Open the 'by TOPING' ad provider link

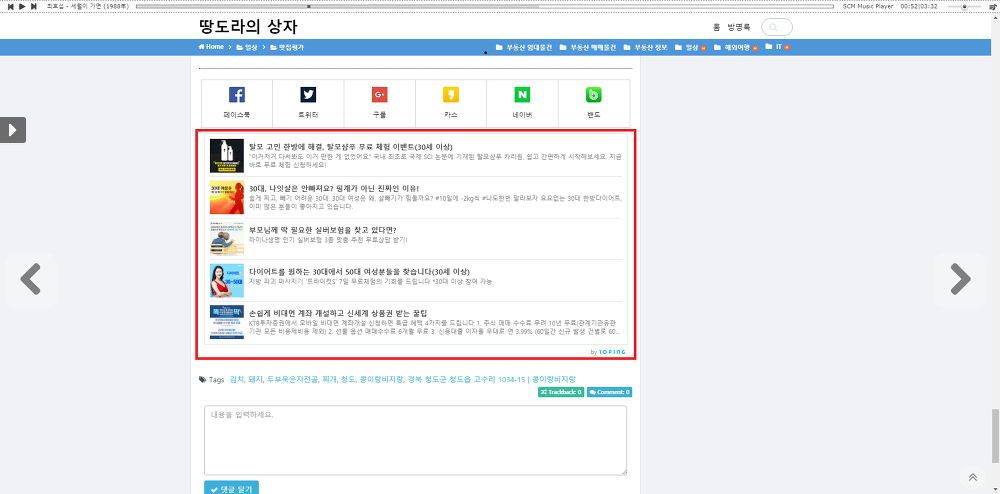(608, 352)
